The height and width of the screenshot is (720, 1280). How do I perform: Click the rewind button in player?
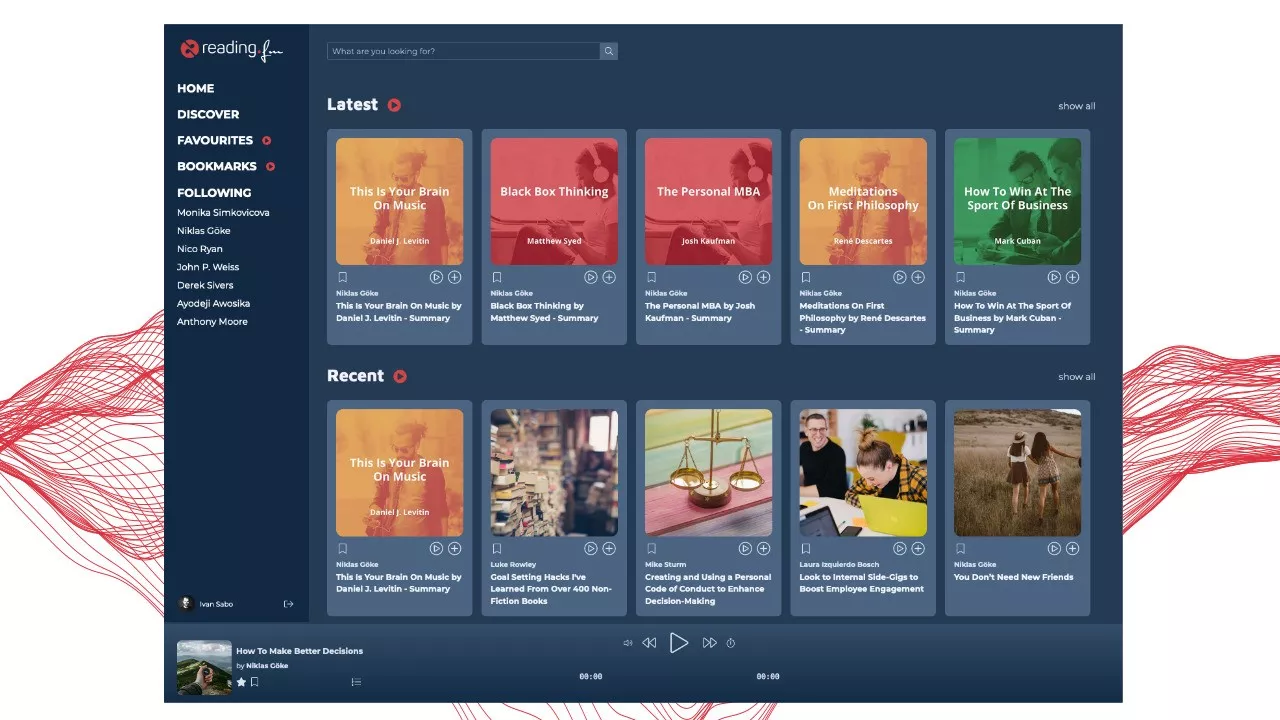(649, 643)
